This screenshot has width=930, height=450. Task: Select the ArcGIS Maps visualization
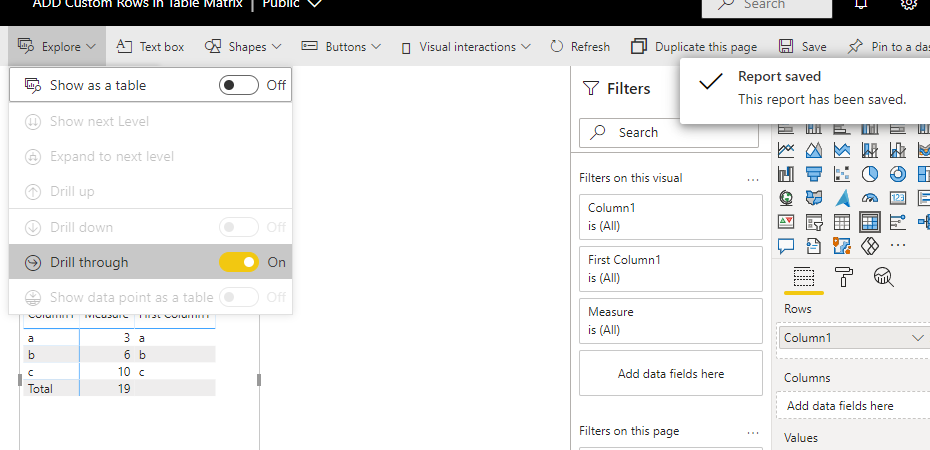(842, 245)
